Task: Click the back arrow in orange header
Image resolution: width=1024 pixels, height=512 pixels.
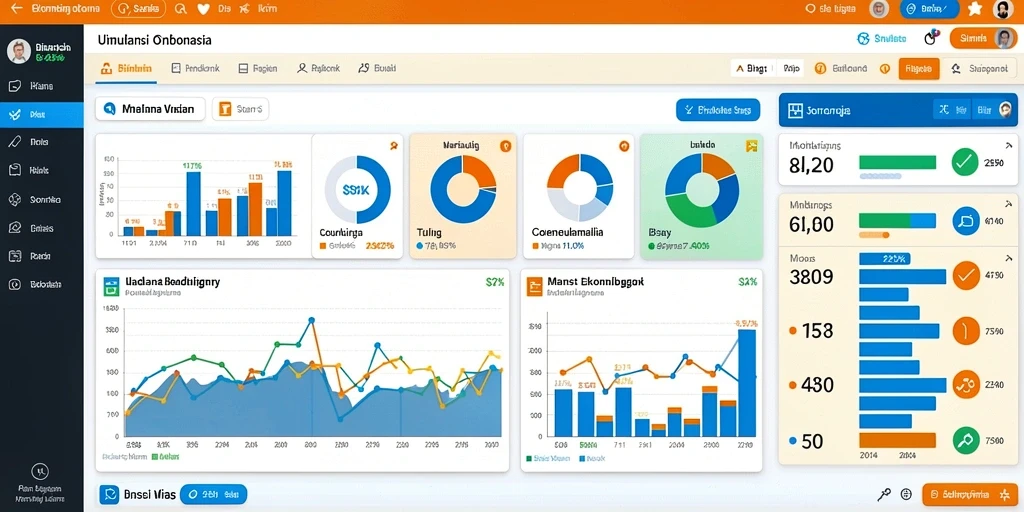Action: 17,8
